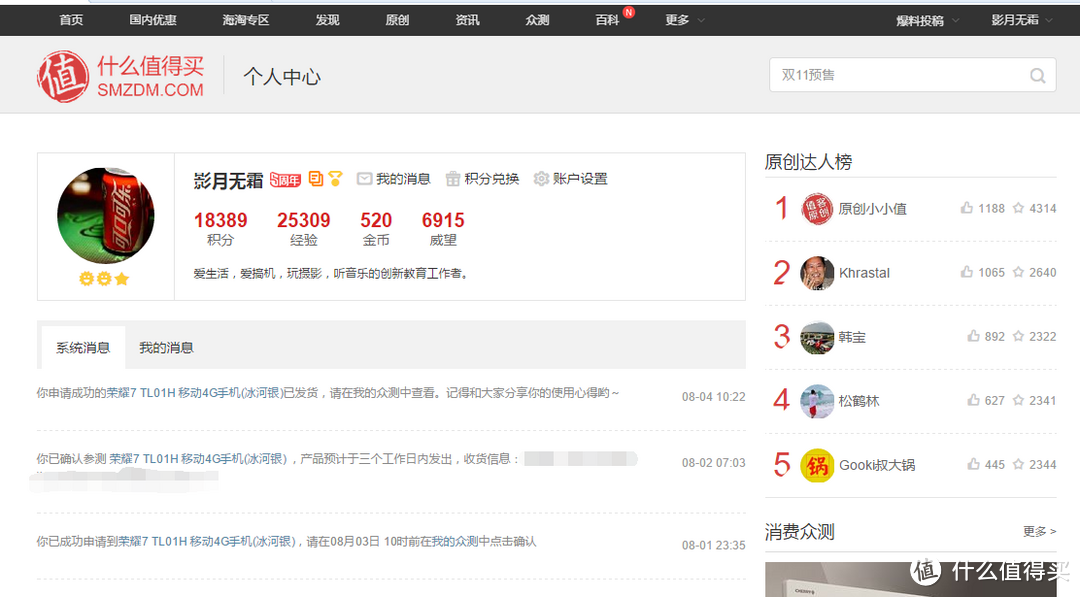Image resolution: width=1080 pixels, height=597 pixels.
Task: Click 松鹤林's avatar
Action: pos(817,401)
